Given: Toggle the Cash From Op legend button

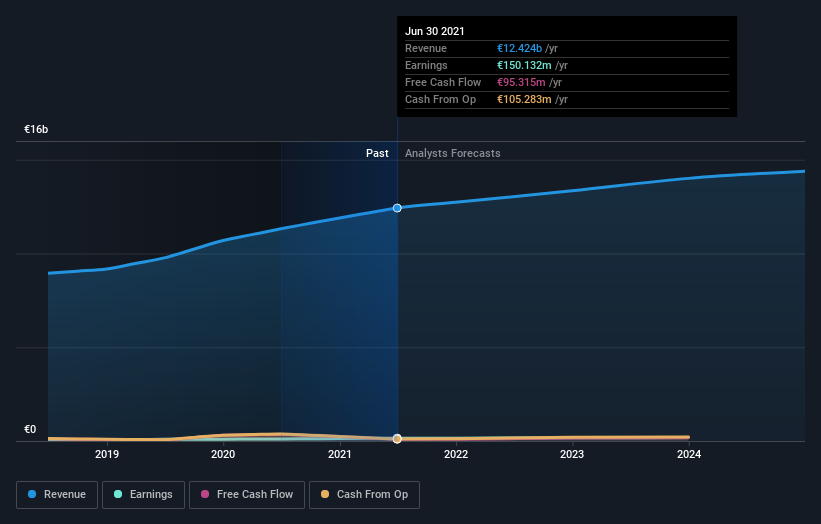Looking at the screenshot, I should [x=364, y=495].
